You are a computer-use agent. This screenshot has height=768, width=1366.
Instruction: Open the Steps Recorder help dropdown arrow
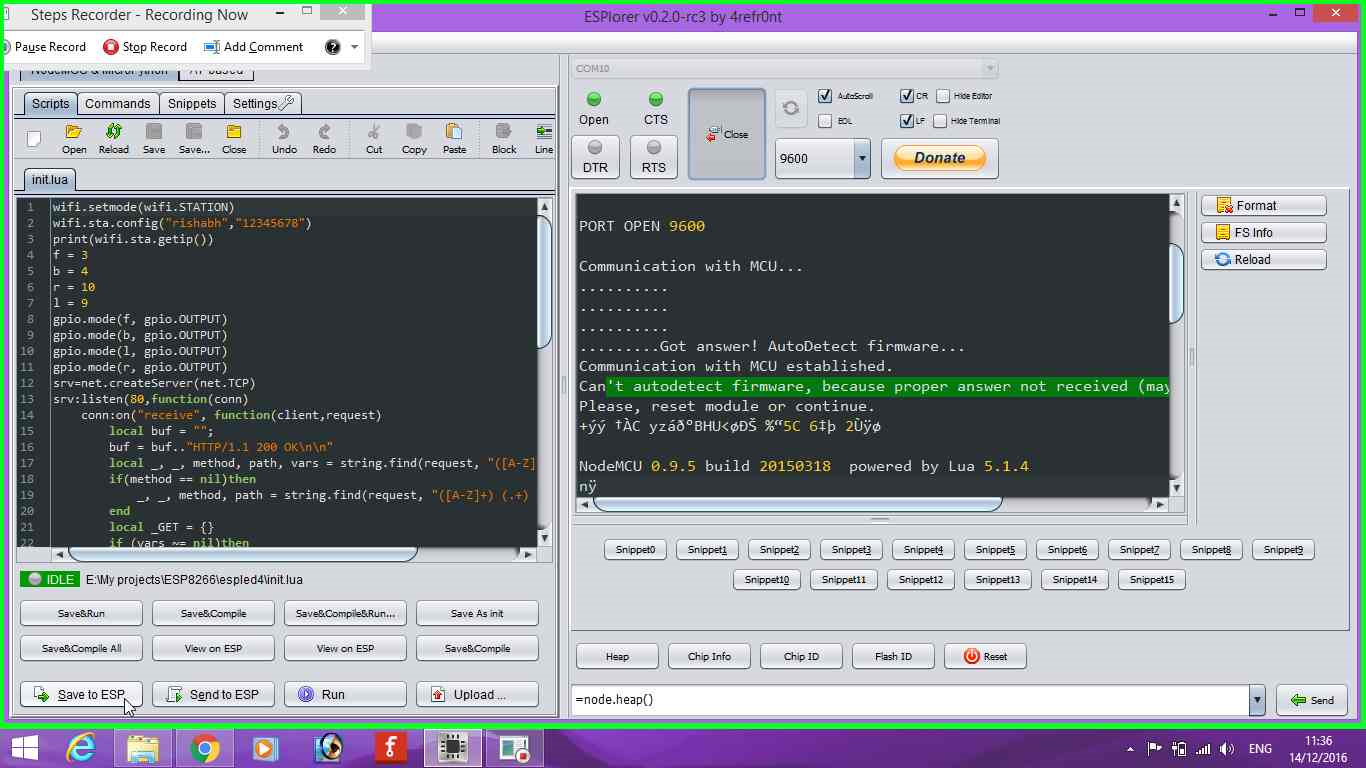point(354,47)
